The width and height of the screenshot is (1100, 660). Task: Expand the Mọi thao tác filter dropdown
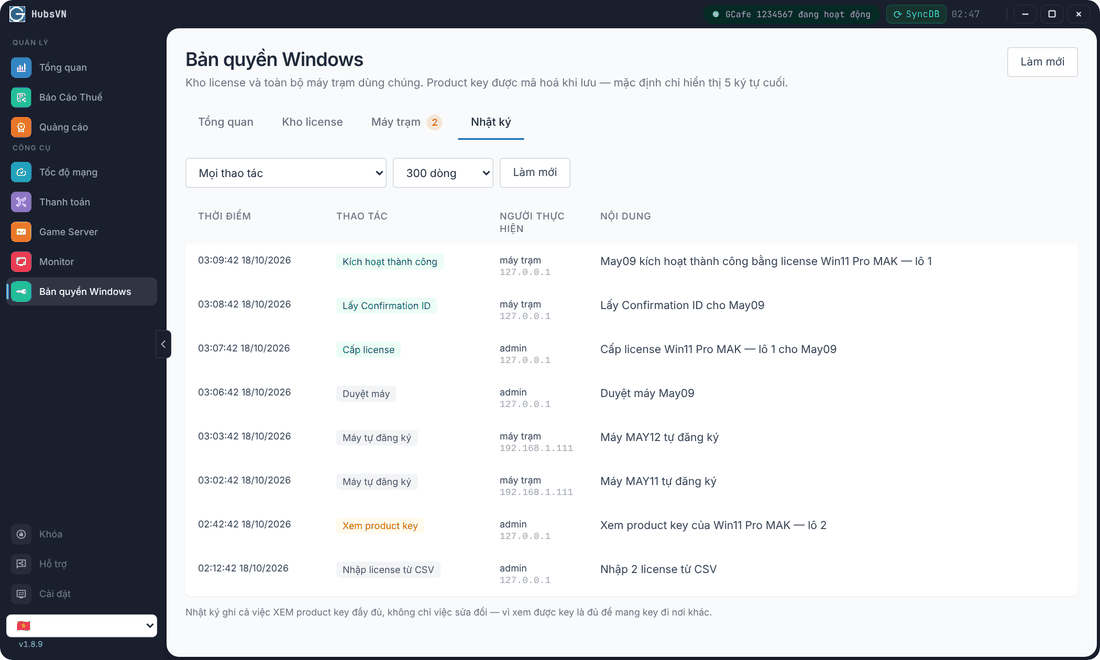click(286, 173)
